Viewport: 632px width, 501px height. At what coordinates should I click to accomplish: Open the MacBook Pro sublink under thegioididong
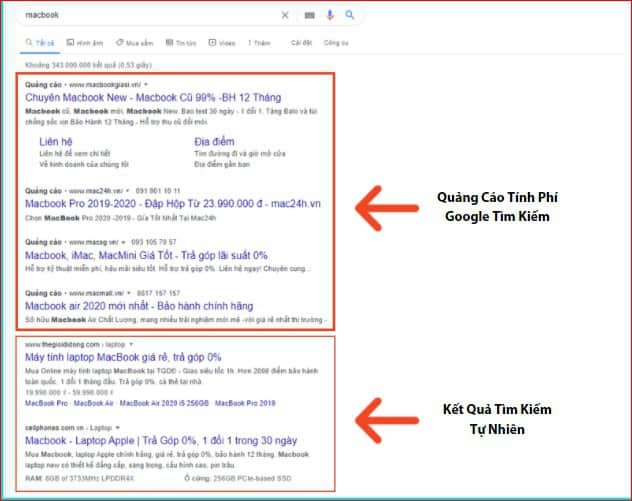click(46, 403)
